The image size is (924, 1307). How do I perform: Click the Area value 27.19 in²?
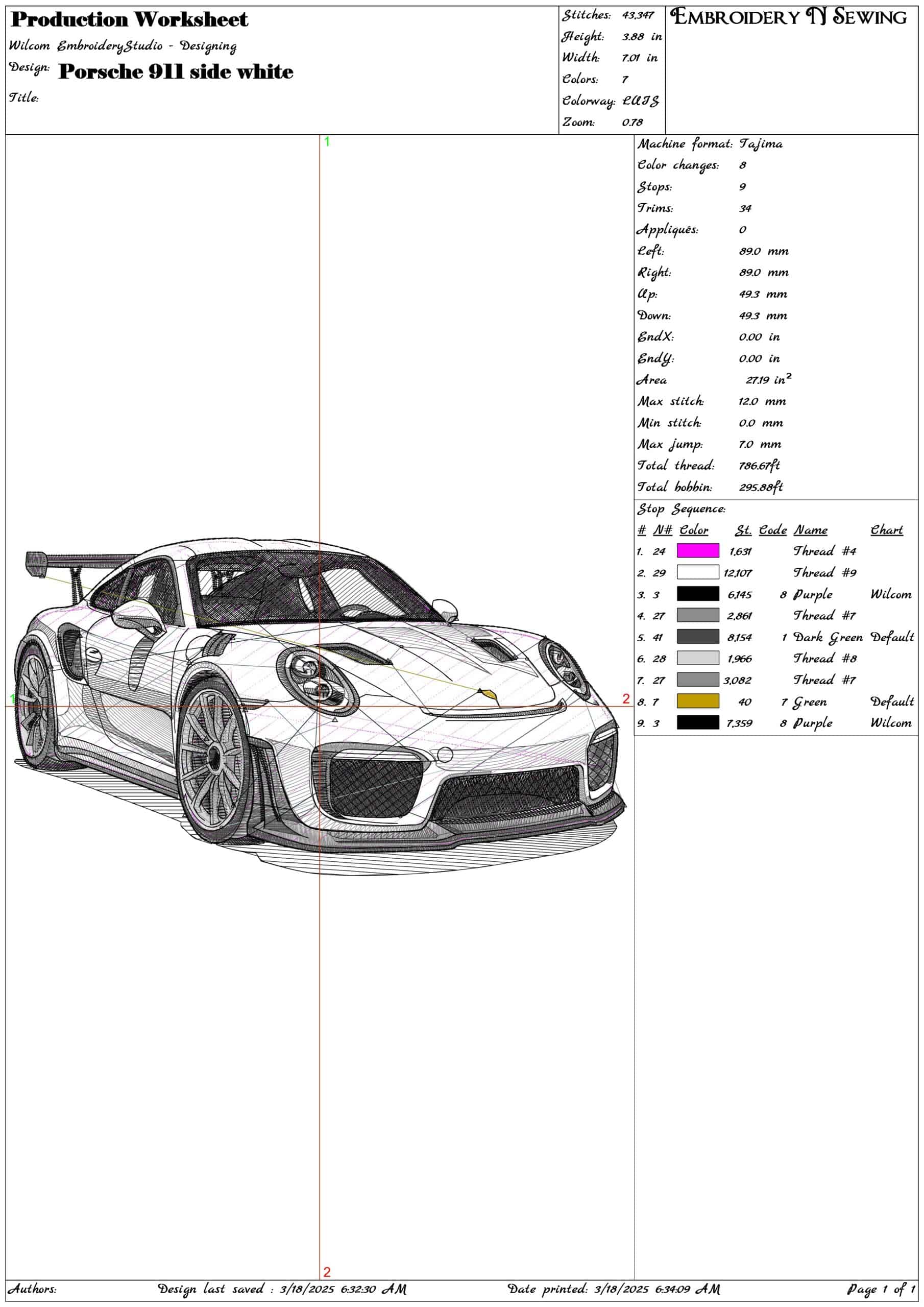click(x=769, y=379)
